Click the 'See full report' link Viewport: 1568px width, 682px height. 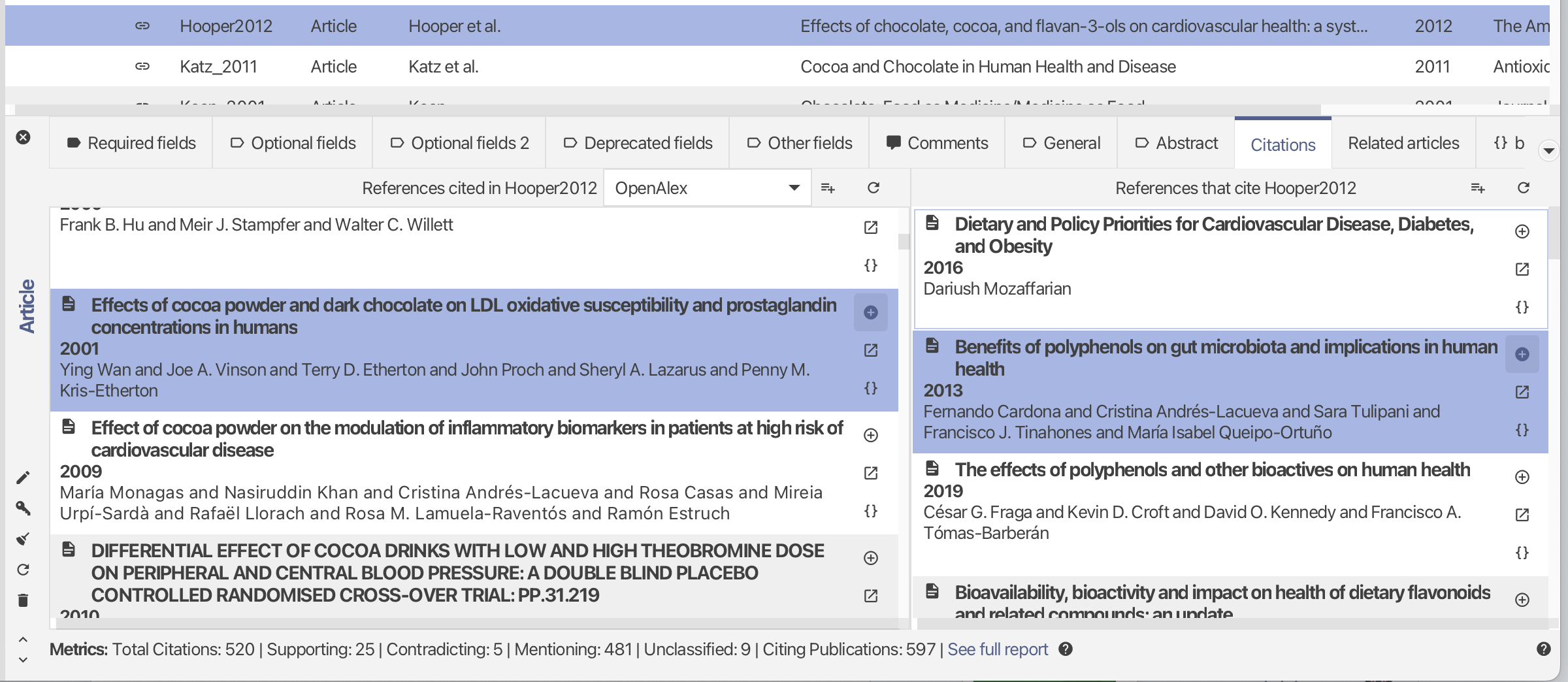point(997,649)
